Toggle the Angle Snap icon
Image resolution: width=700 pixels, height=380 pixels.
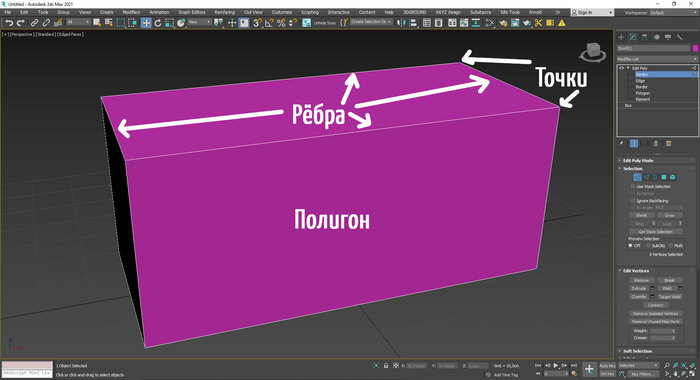[x=269, y=23]
